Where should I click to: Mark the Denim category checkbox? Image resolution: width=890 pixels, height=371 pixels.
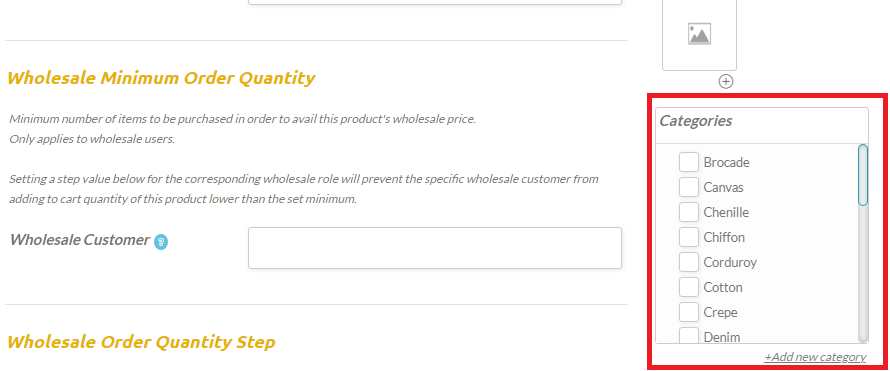pos(689,335)
